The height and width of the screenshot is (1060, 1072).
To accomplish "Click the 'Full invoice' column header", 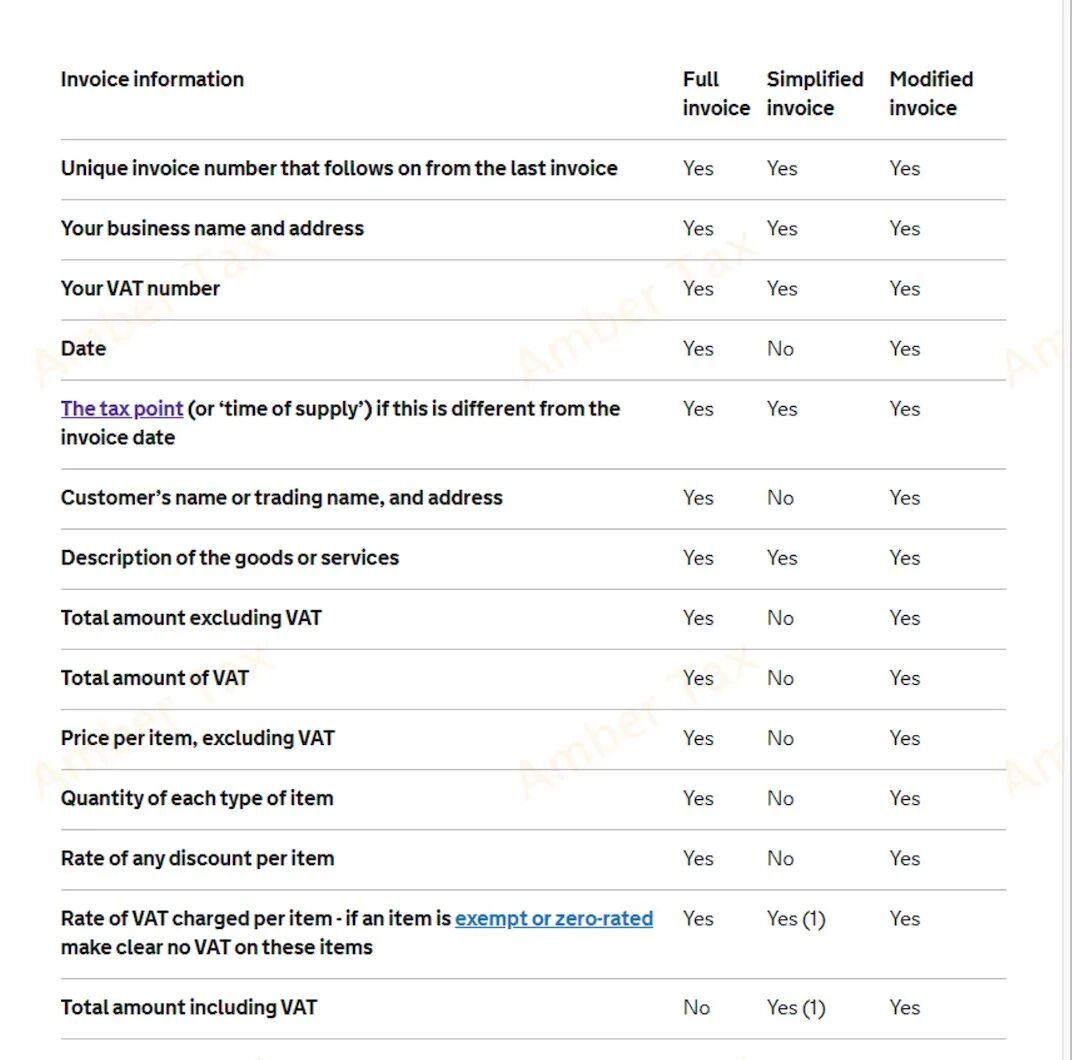I will point(715,93).
